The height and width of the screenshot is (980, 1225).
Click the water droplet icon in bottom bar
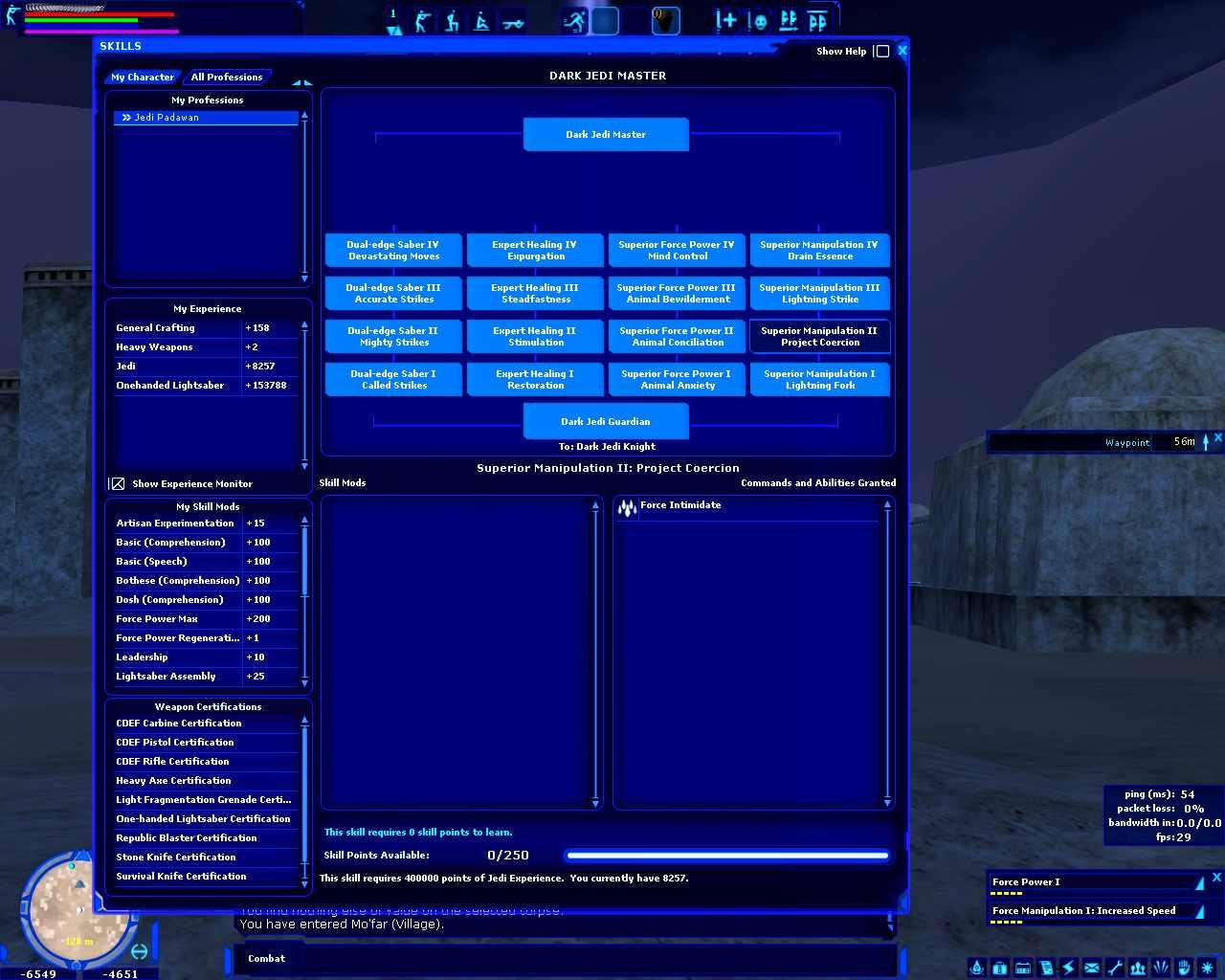977,968
